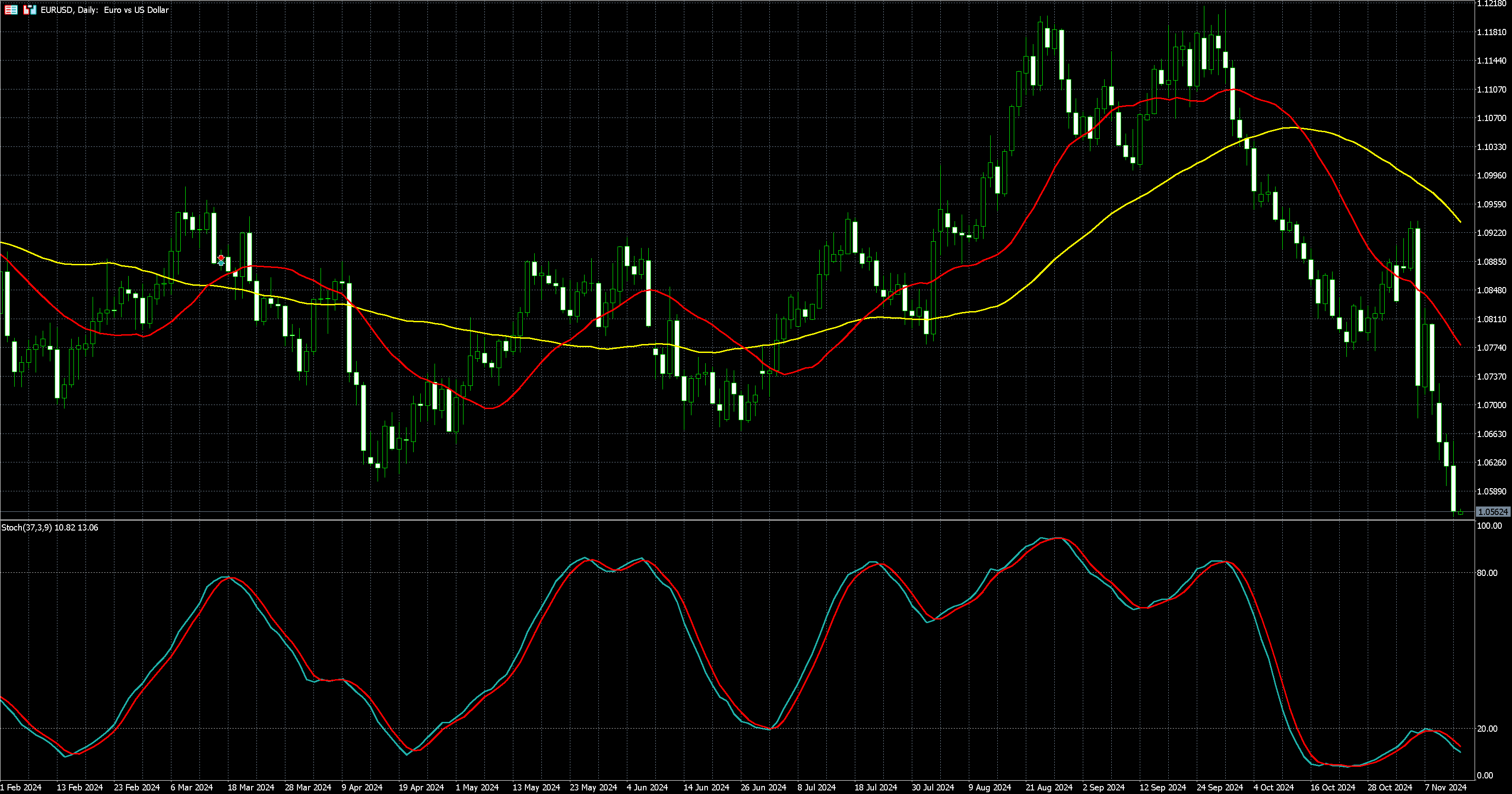
Task: Click the 80.00 stochastic level label
Action: (x=1487, y=573)
